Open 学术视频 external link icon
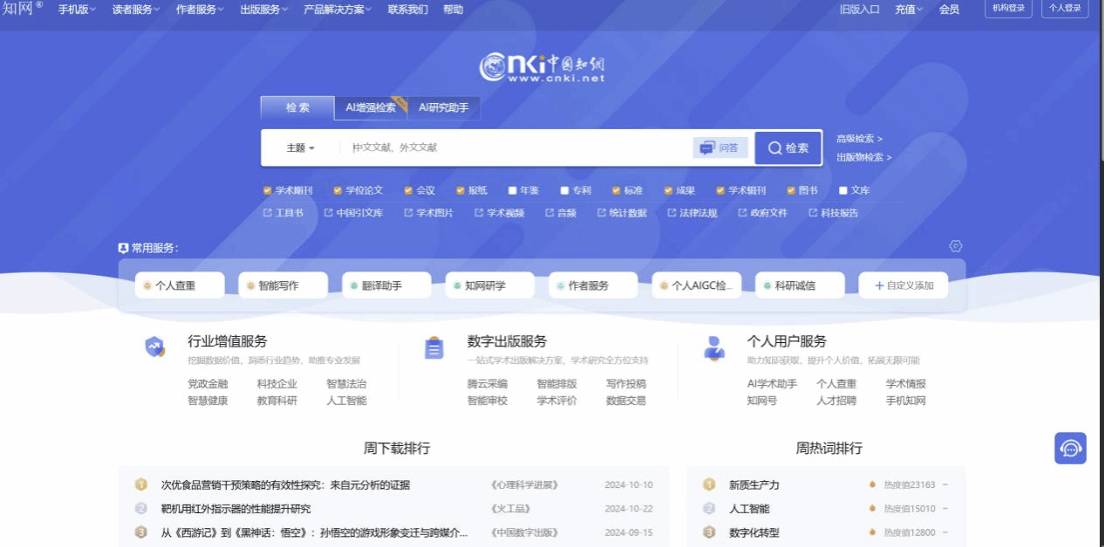The height and width of the screenshot is (547, 1104). point(479,213)
